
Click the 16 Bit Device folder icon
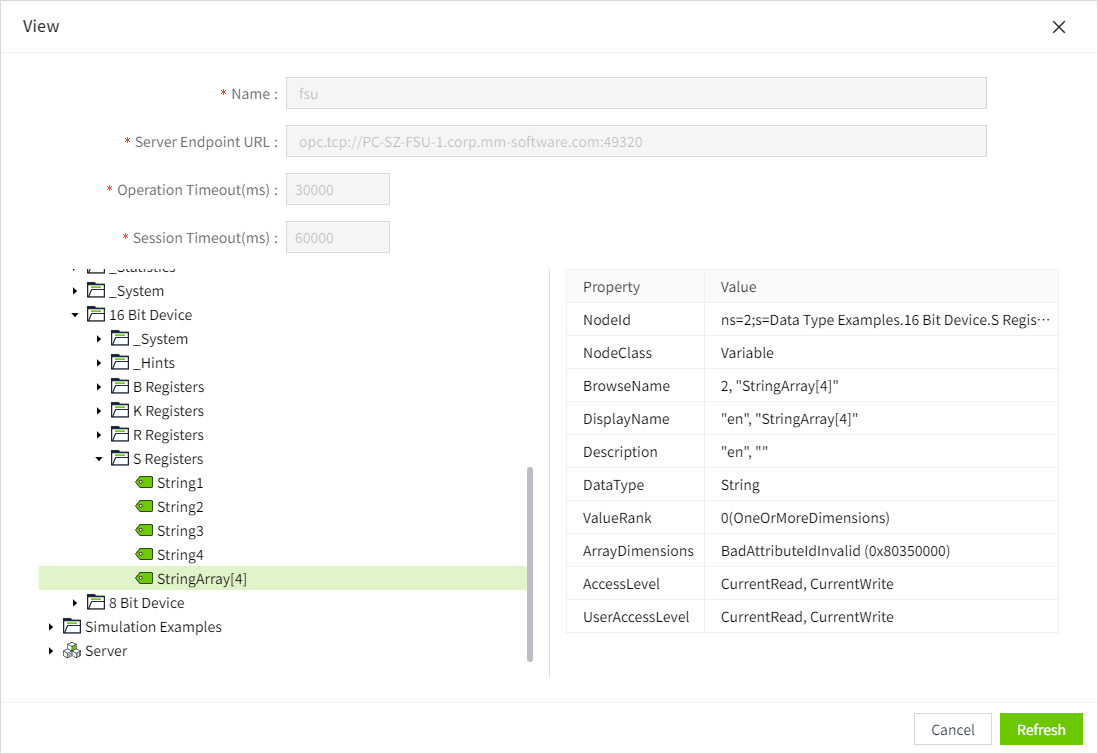click(x=96, y=315)
